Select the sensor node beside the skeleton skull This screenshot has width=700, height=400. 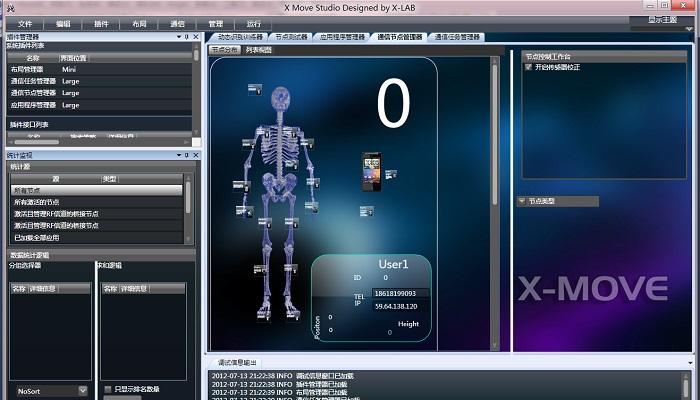(x=255, y=89)
